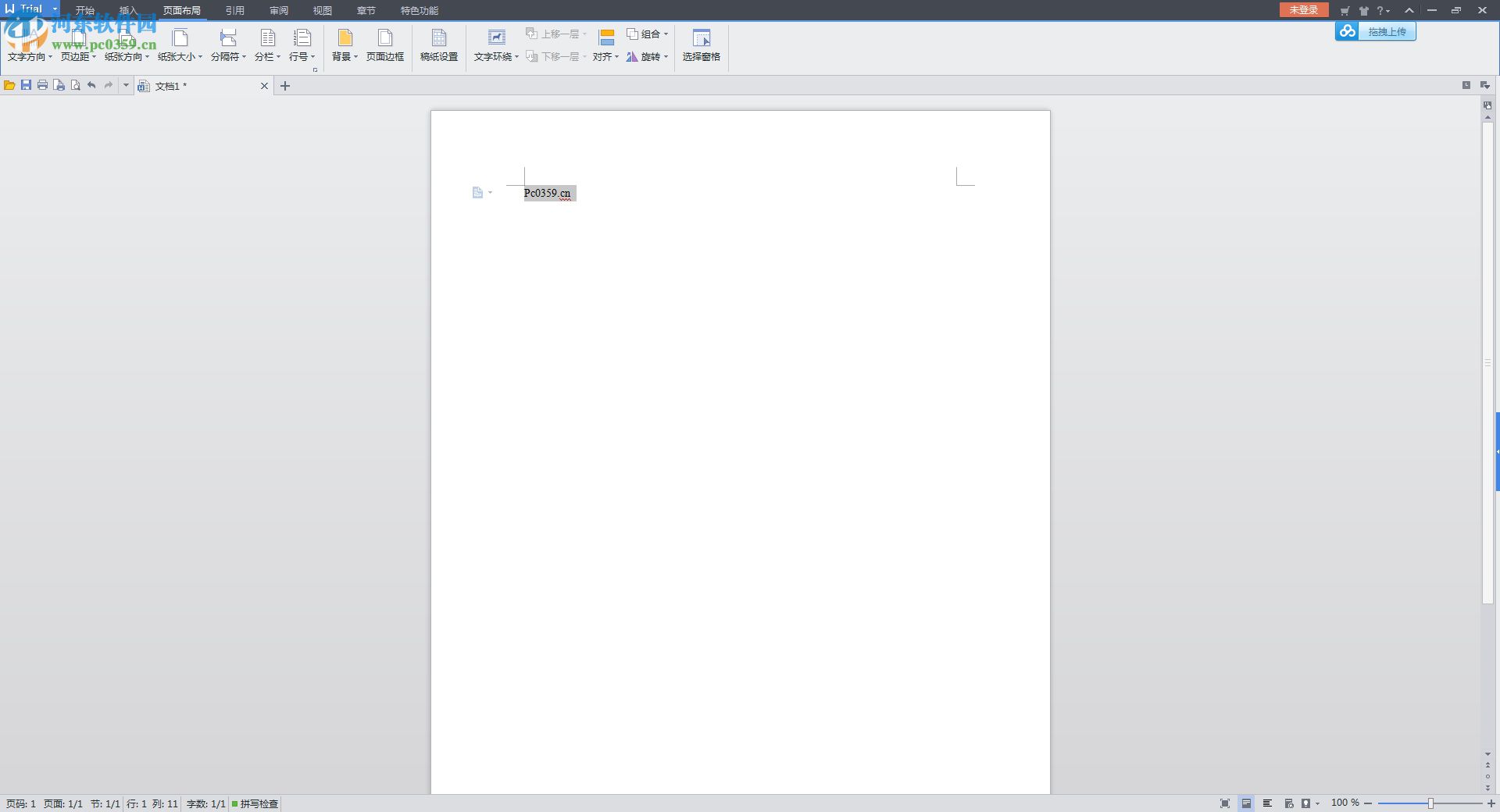The height and width of the screenshot is (812, 1500).
Task: Add a new document tab
Action: [285, 86]
